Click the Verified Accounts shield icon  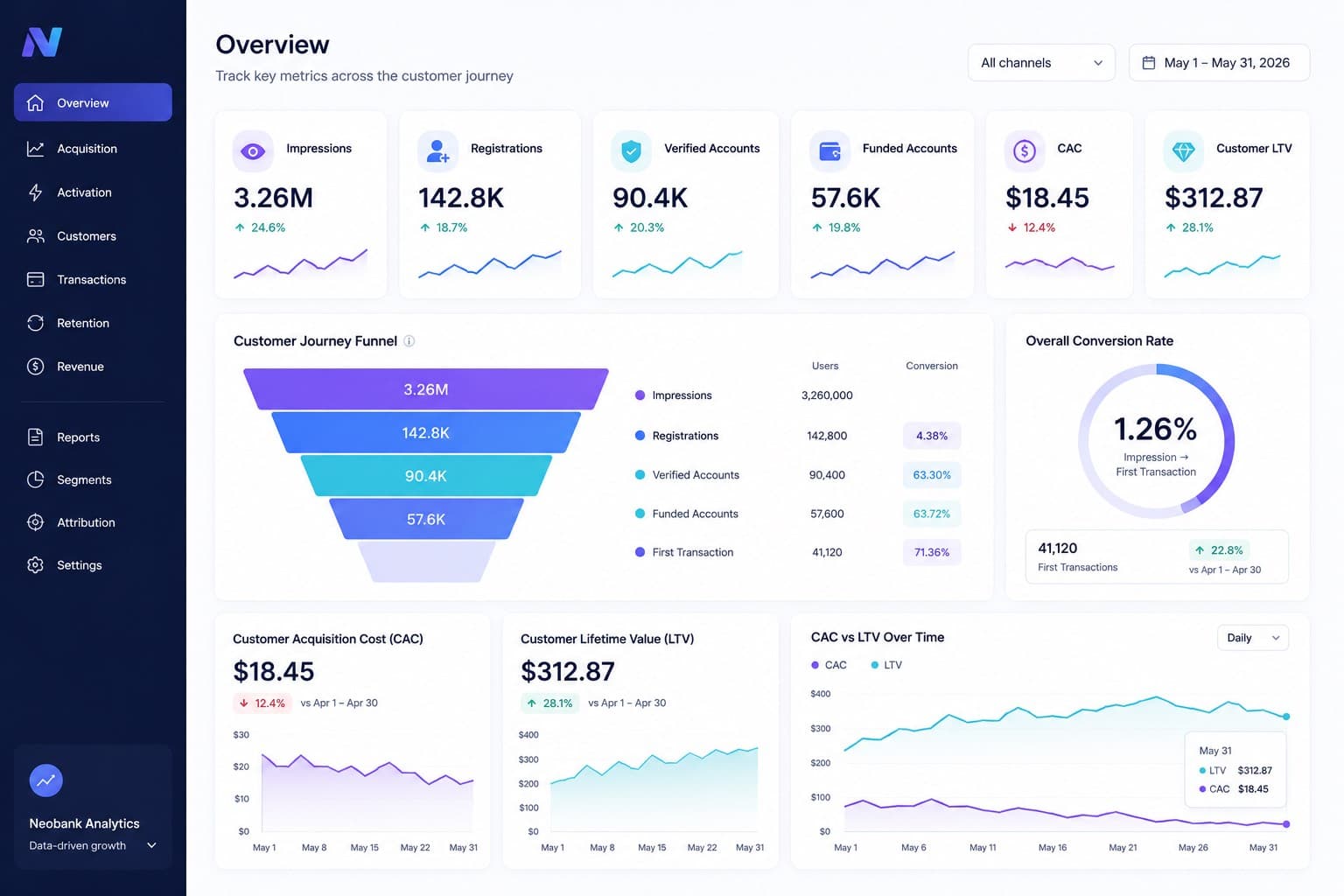(631, 151)
